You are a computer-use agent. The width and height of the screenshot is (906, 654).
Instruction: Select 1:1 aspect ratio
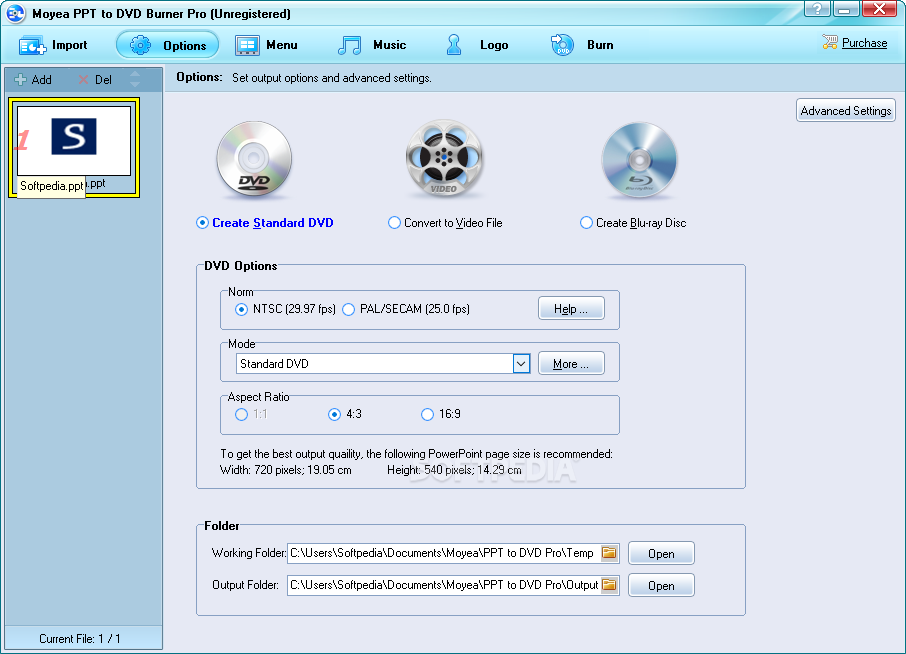251,414
